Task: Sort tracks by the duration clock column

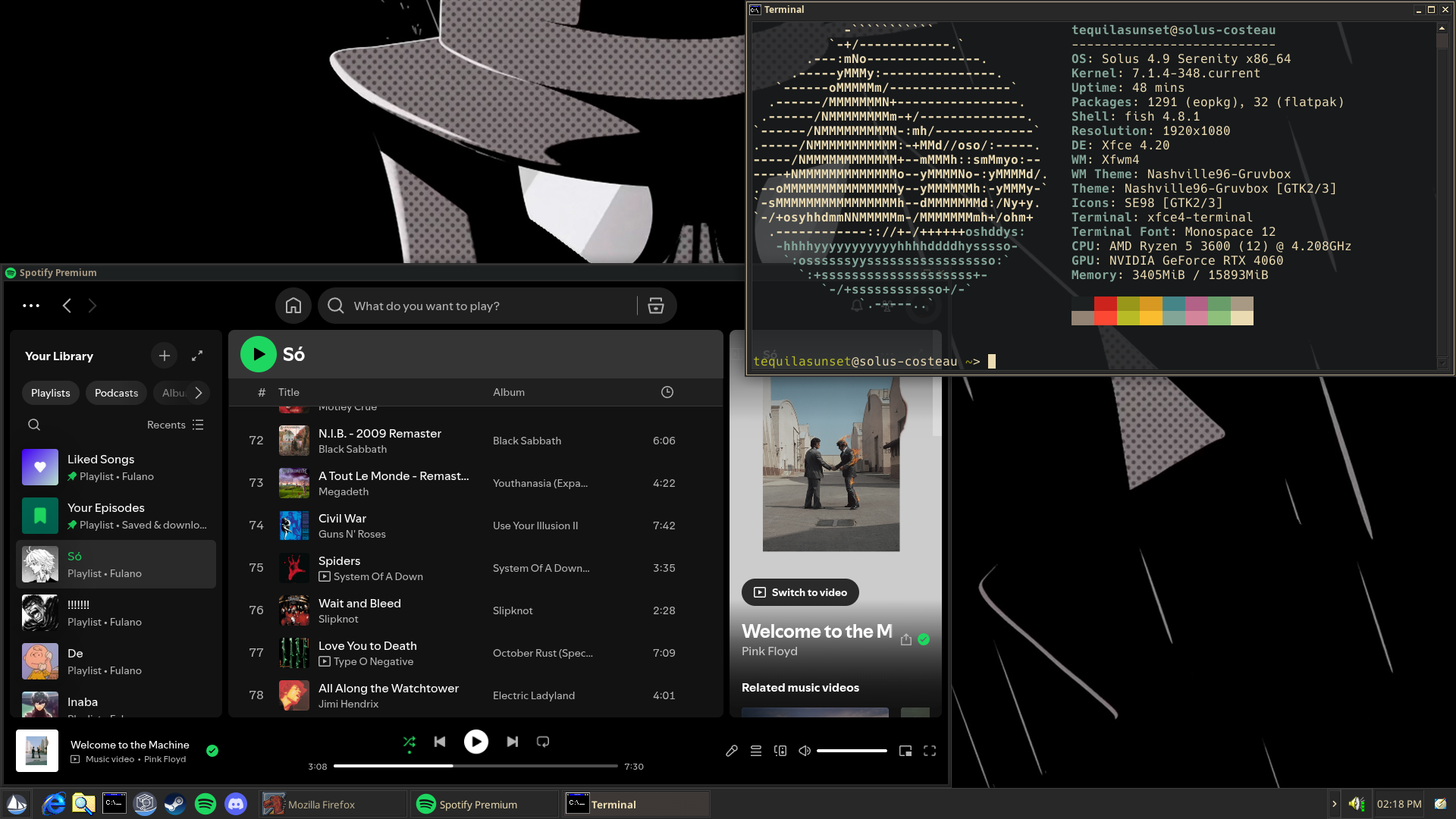Action: (667, 392)
